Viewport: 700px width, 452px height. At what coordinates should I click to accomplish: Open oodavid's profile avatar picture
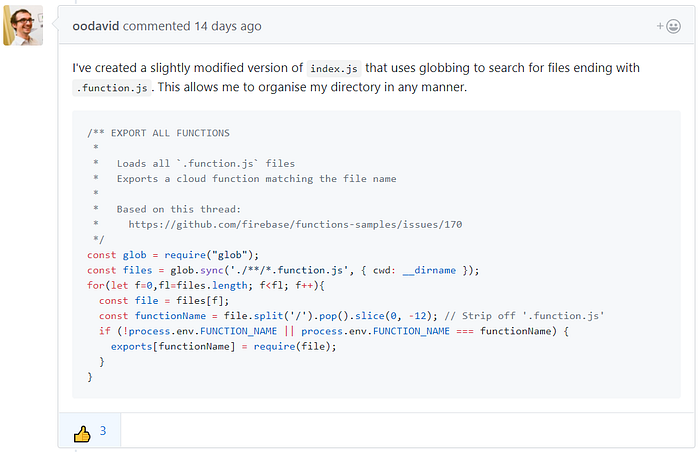23,25
